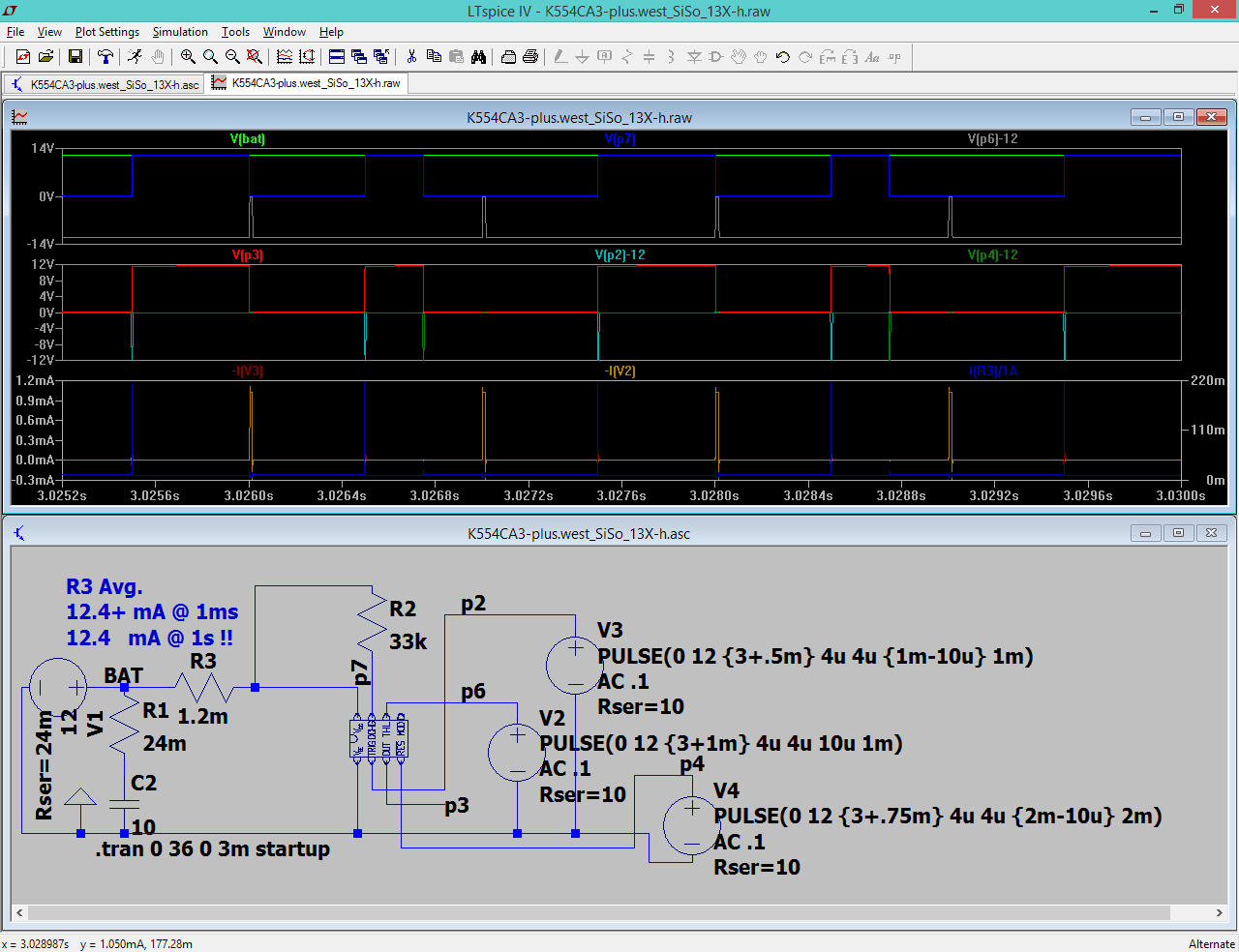This screenshot has width=1239, height=952.
Task: Select the Diode component tool
Action: (x=694, y=57)
